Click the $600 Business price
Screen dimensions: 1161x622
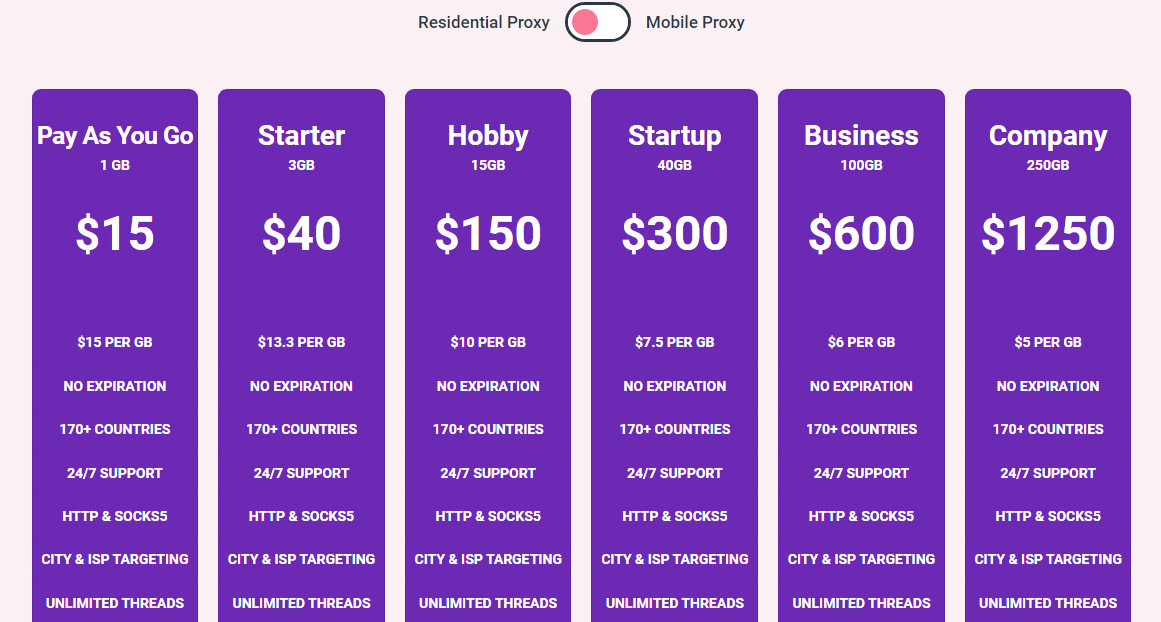861,233
